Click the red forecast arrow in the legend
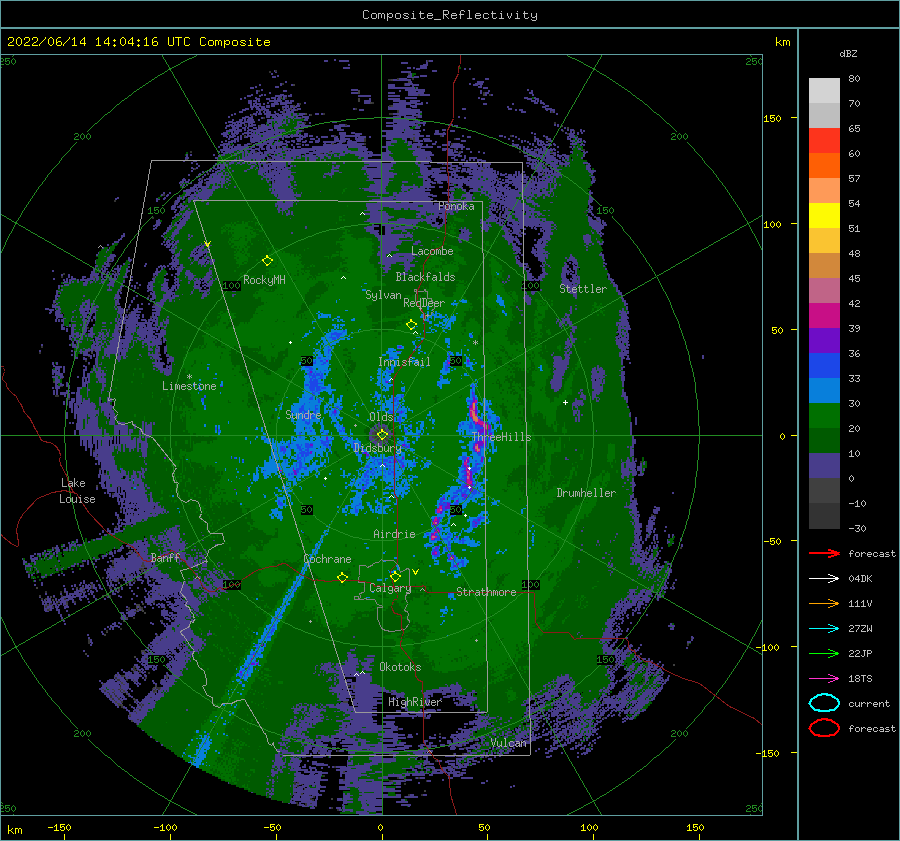Image resolution: width=900 pixels, height=841 pixels. (824, 553)
